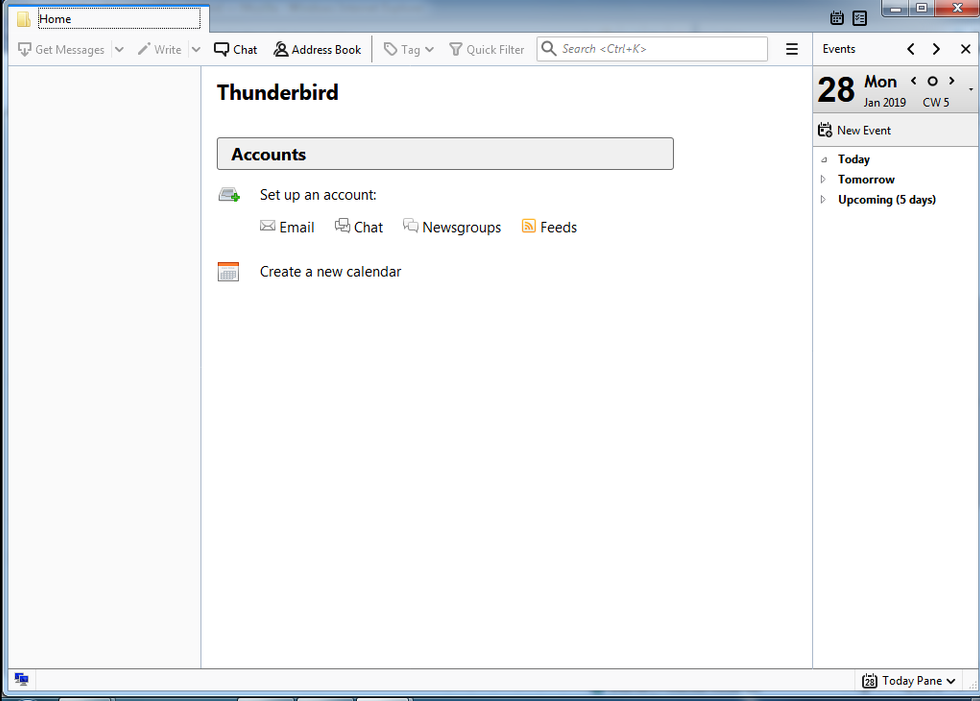980x701 pixels.
Task: Open the Home folder tab
Action: coord(109,19)
